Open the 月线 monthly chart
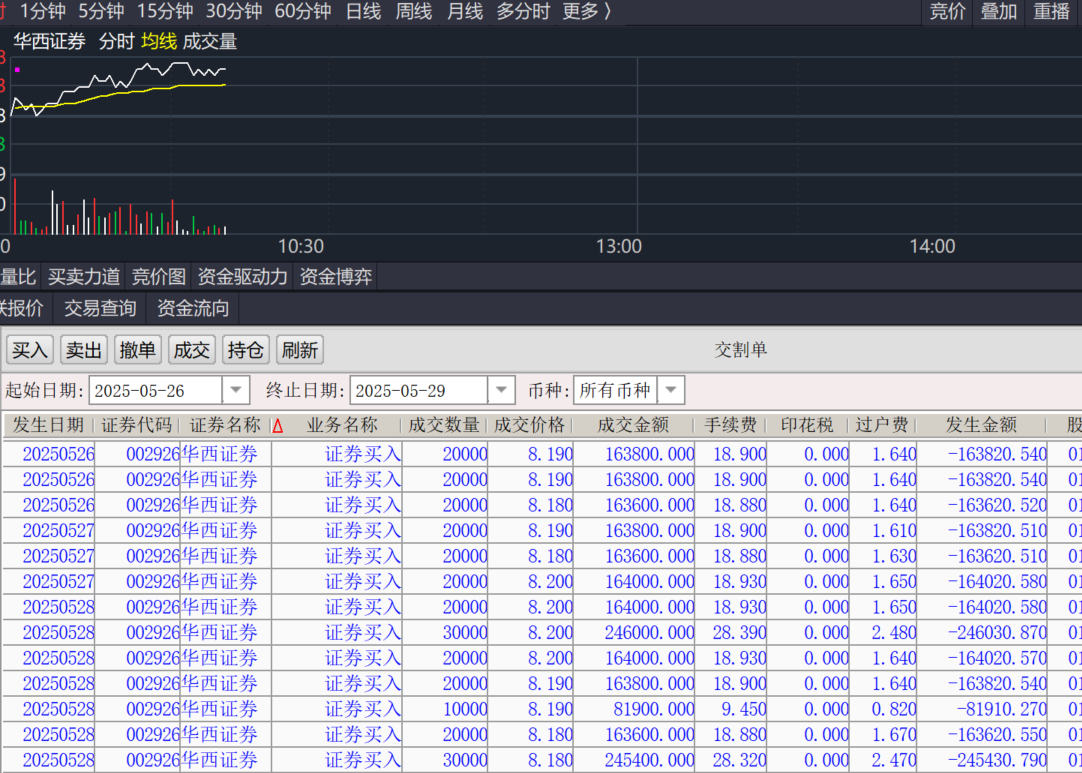 [464, 11]
